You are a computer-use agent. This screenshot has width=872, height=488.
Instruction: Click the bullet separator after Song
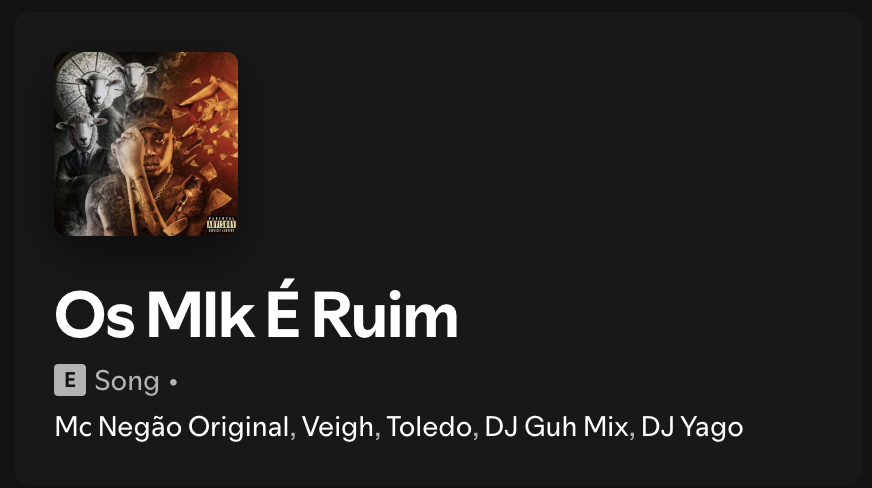[x=173, y=382]
